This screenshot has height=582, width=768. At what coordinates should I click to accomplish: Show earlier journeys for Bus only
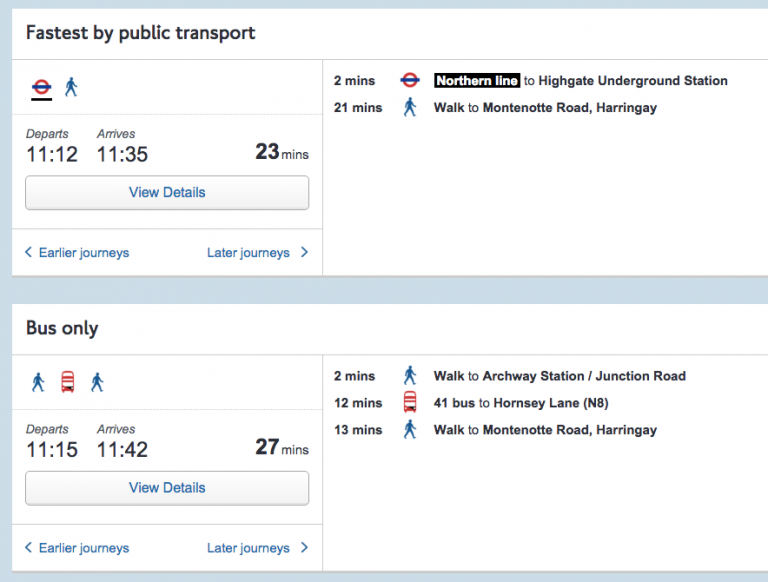click(77, 548)
